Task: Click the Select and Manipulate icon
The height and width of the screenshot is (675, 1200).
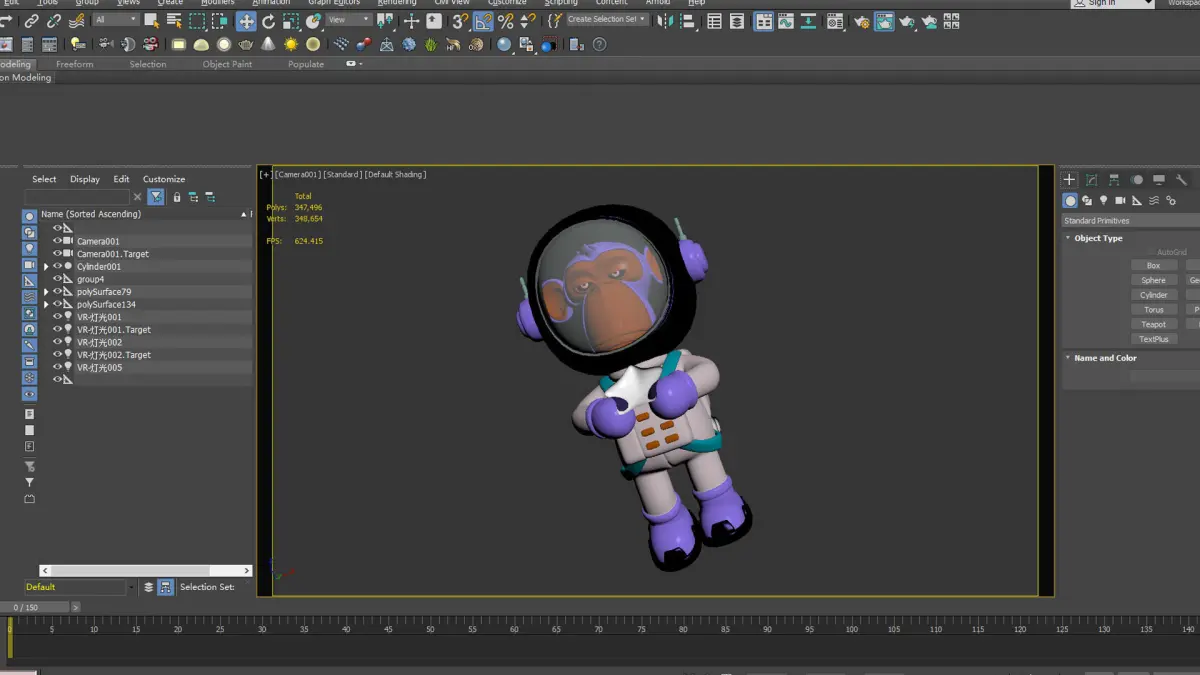Action: (411, 21)
